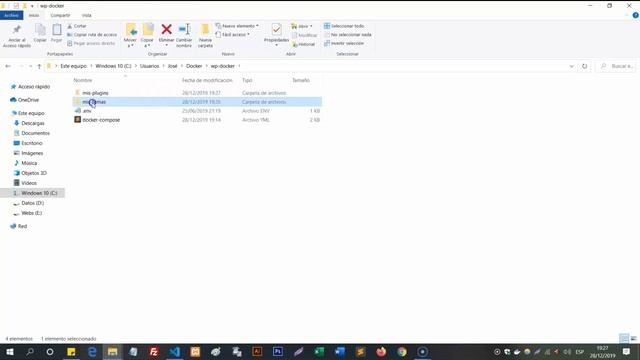Click Modificar in ribbon
The image size is (640, 360).
click(304, 35)
